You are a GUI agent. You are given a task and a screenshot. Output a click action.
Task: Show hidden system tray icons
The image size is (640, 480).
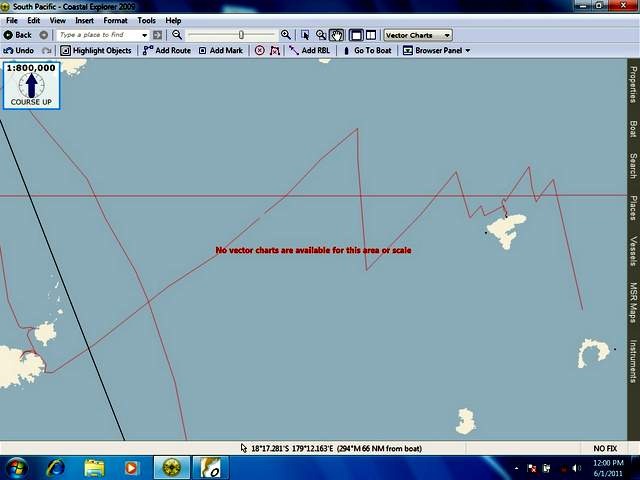[x=517, y=469]
